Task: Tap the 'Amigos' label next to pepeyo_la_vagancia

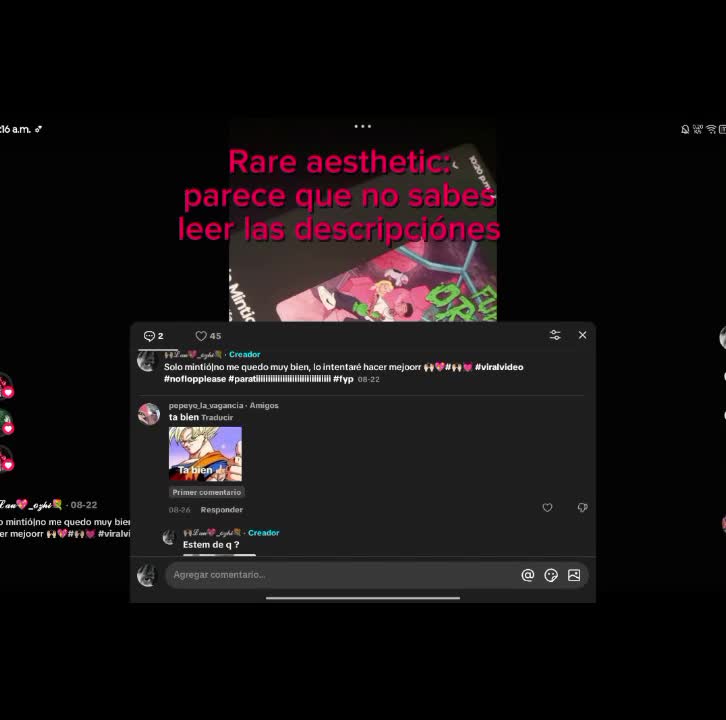Action: tap(264, 405)
